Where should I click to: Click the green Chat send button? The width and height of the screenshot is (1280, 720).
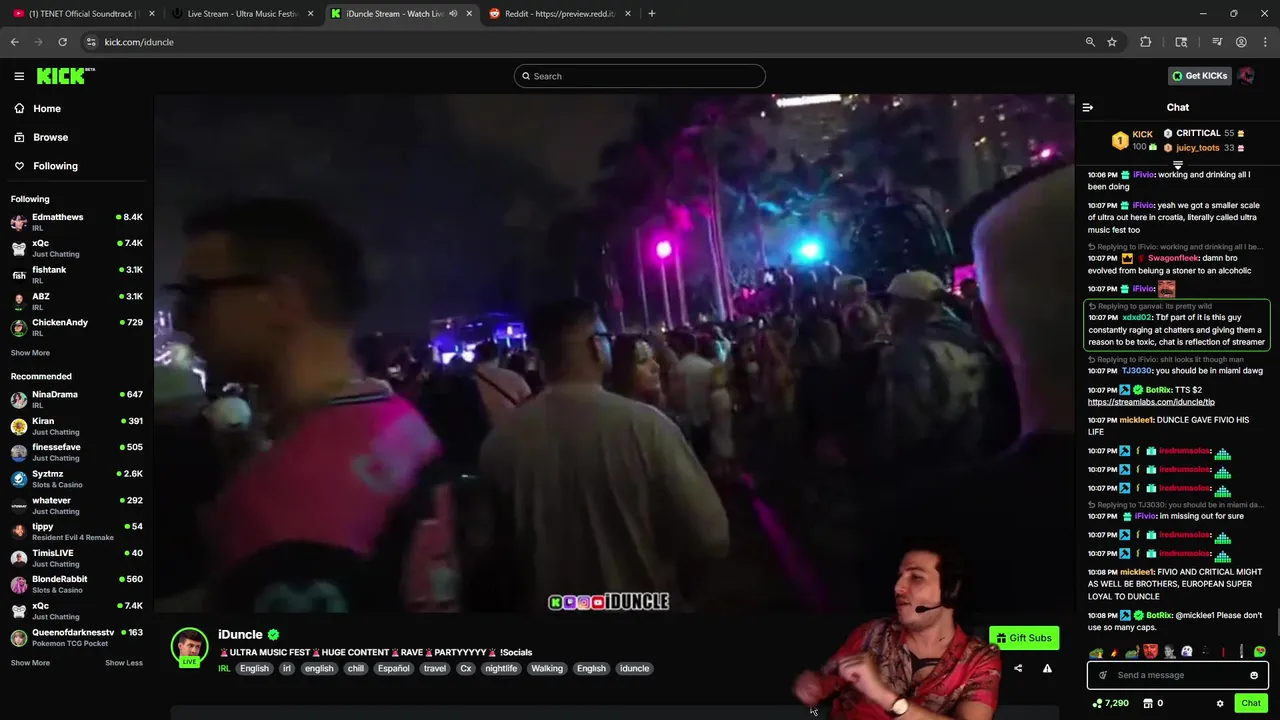click(x=1251, y=704)
